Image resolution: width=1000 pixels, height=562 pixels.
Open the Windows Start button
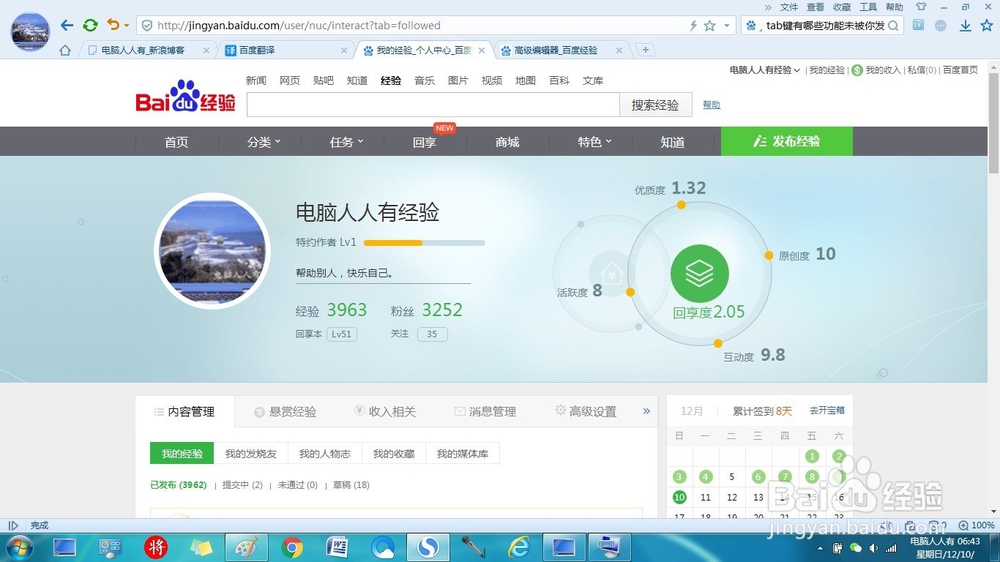click(18, 547)
